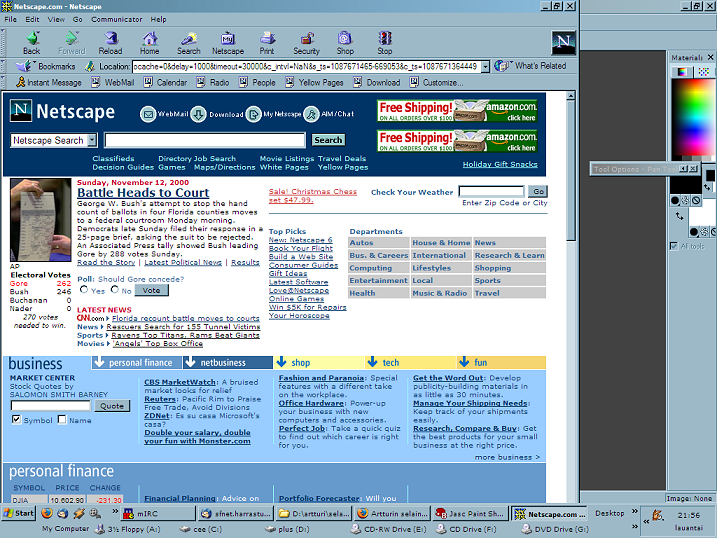The height and width of the screenshot is (538, 717).
Task: Click the Quote button in Market Center
Action: [112, 406]
